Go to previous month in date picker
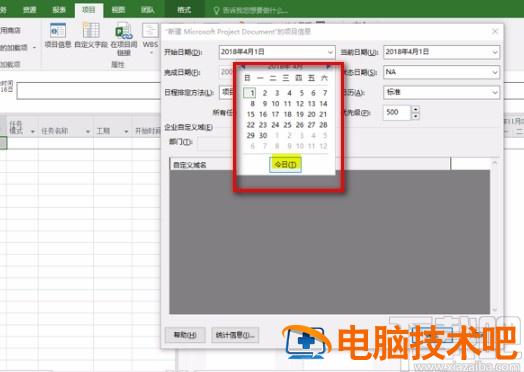Image resolution: width=524 pixels, height=372 pixels. coord(244,66)
